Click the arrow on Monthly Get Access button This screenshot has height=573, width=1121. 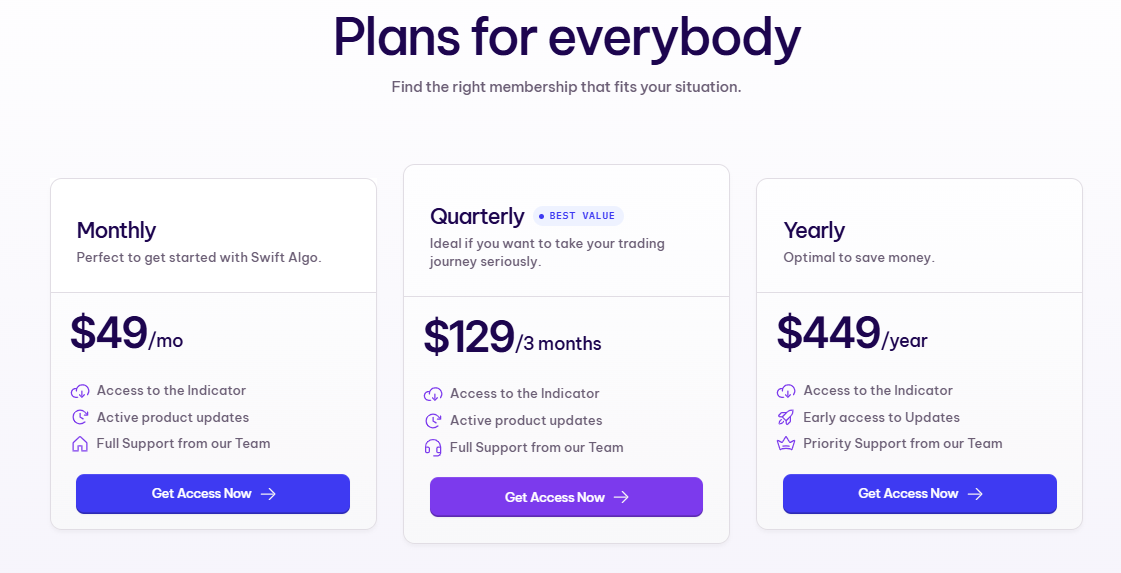tap(268, 494)
